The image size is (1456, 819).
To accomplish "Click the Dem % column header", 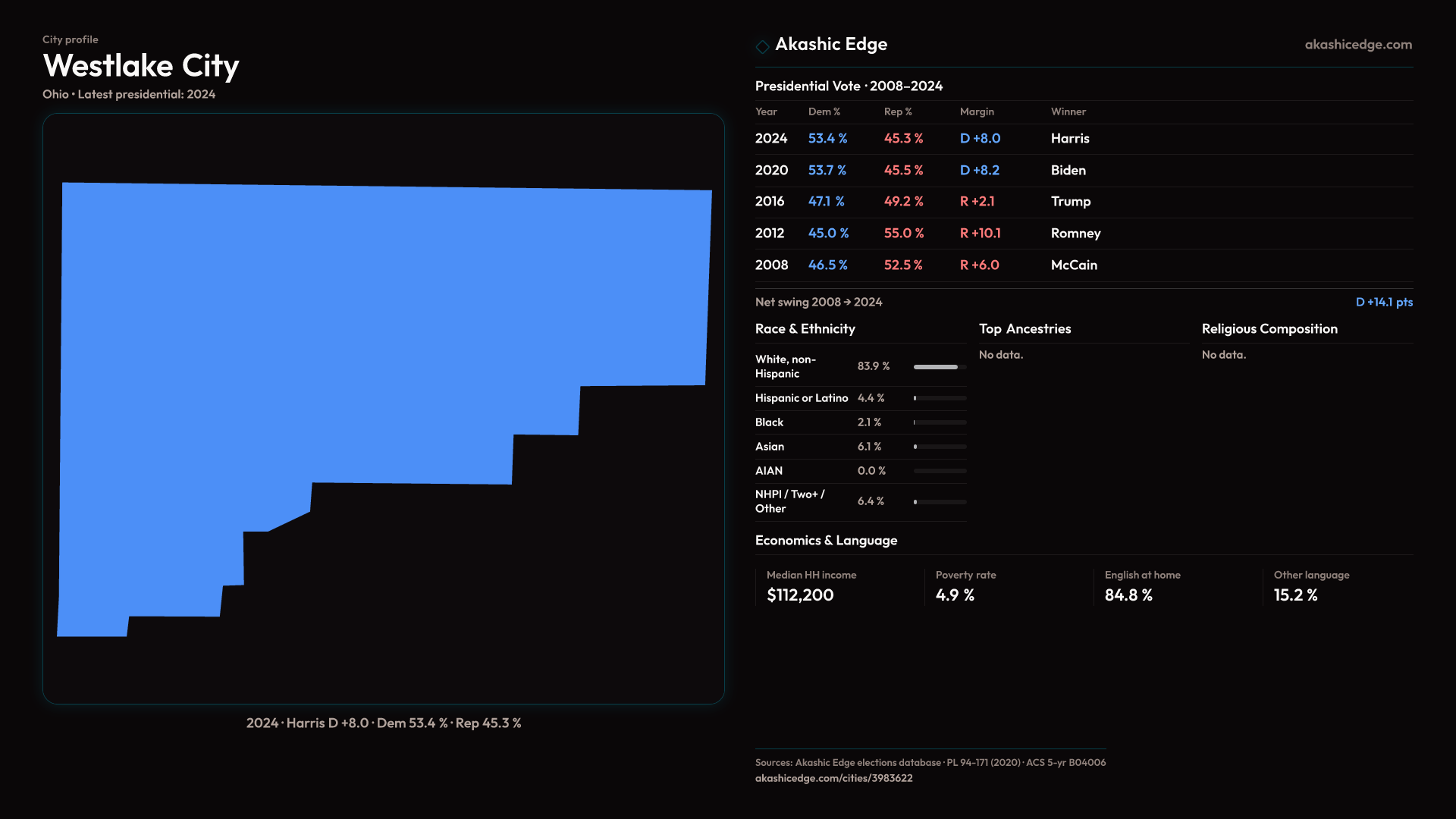I will coord(824,111).
